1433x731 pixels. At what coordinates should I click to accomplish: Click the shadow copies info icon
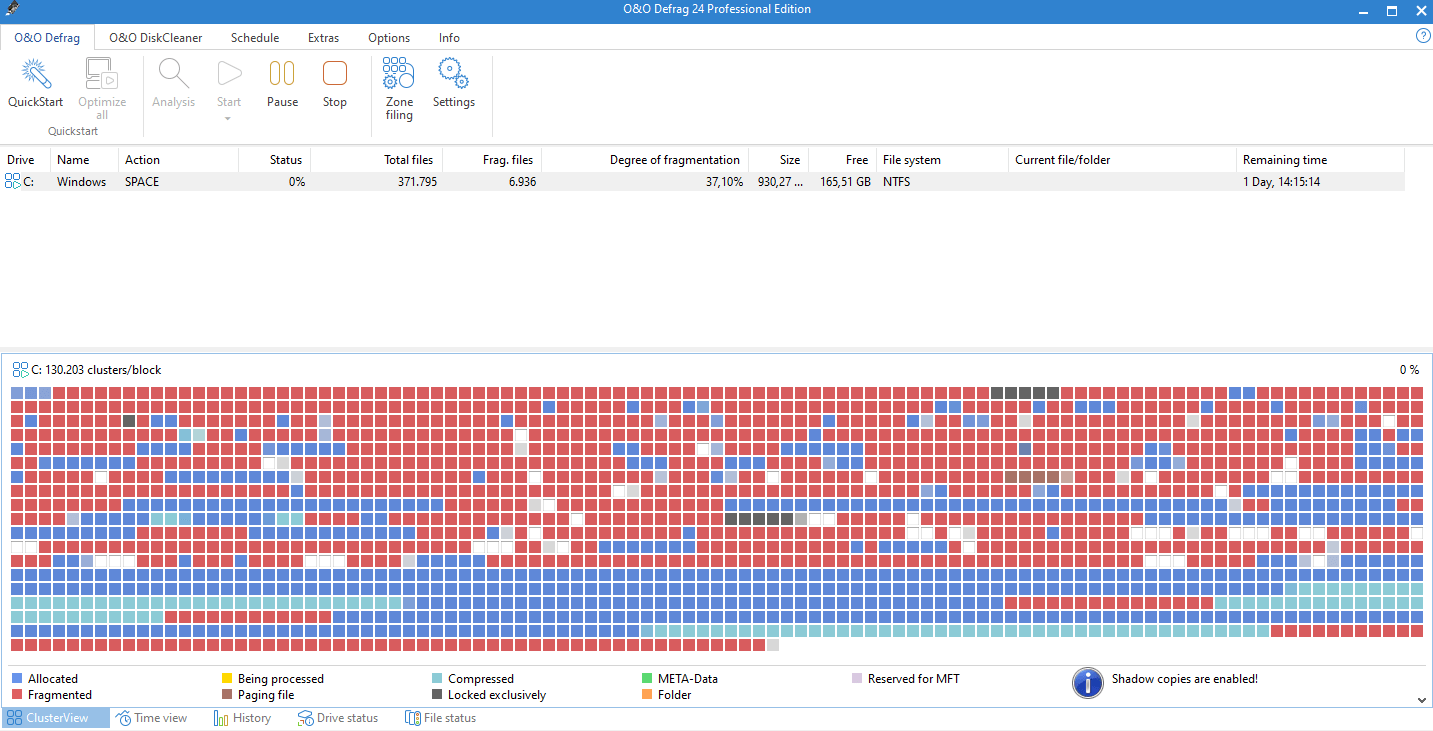tap(1088, 683)
